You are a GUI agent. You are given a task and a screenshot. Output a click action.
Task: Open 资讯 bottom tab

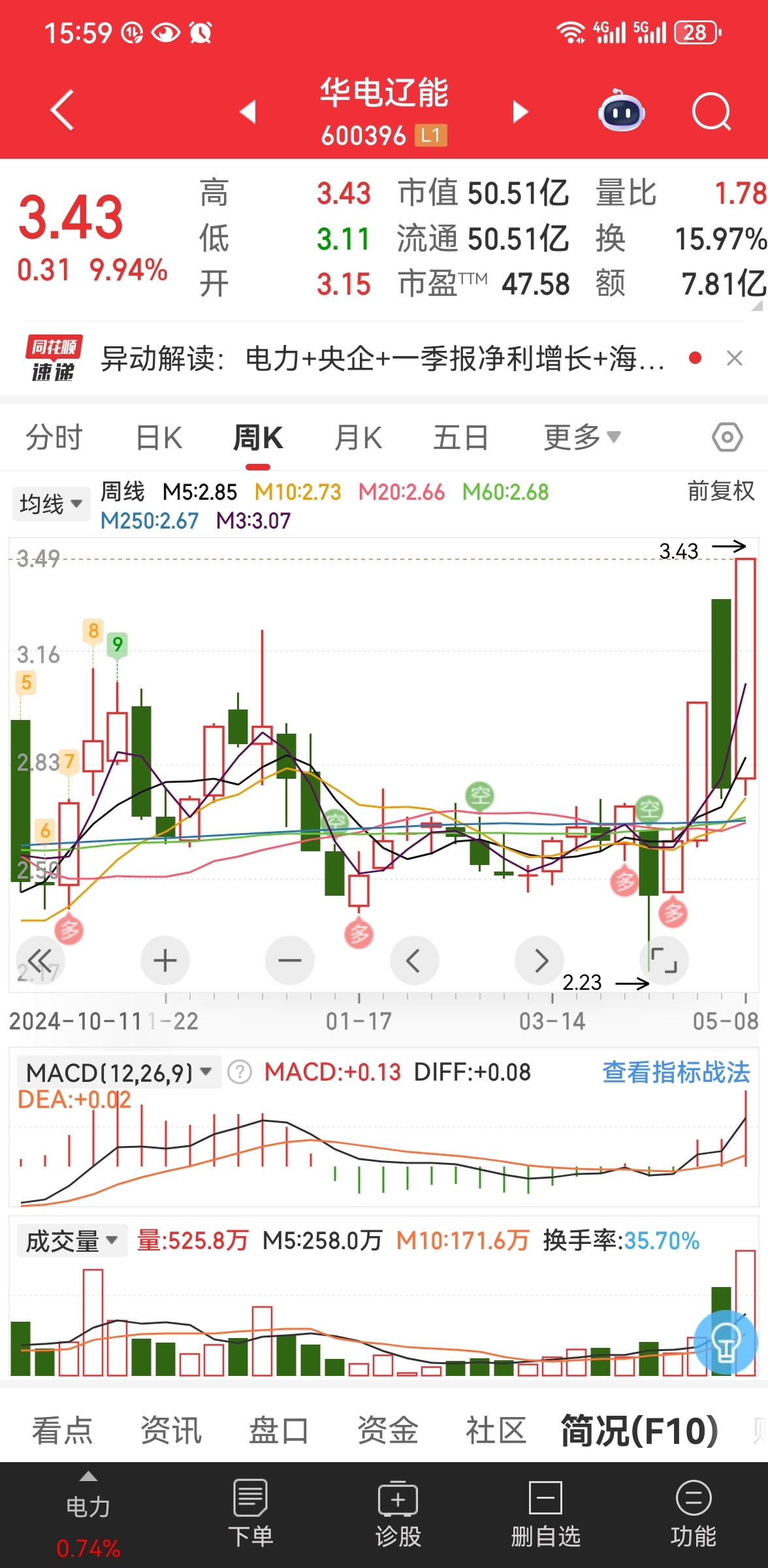(171, 1430)
